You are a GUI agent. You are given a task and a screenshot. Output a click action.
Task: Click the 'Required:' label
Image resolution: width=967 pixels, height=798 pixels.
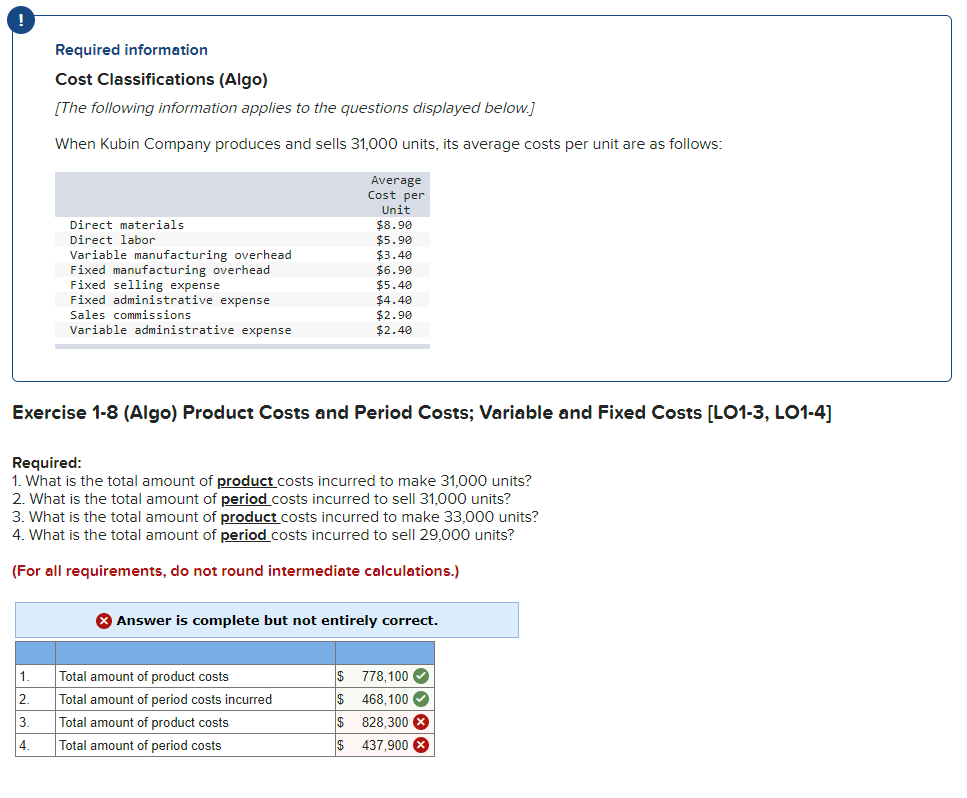[47, 463]
